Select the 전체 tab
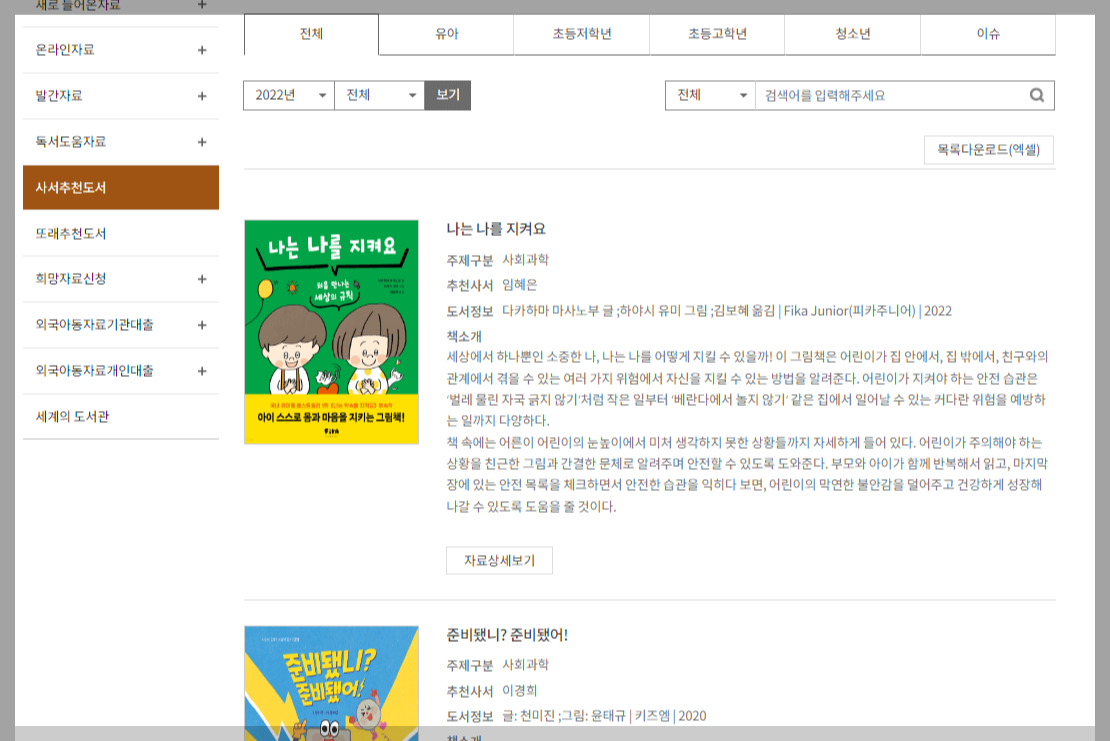 tap(311, 34)
